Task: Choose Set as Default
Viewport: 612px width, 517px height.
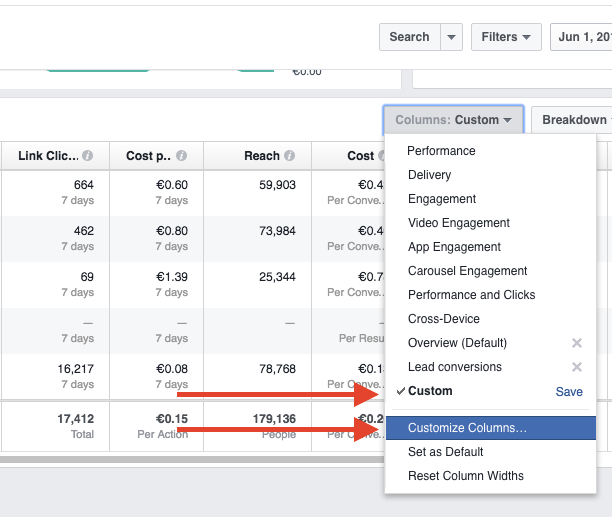Action: [x=490, y=452]
